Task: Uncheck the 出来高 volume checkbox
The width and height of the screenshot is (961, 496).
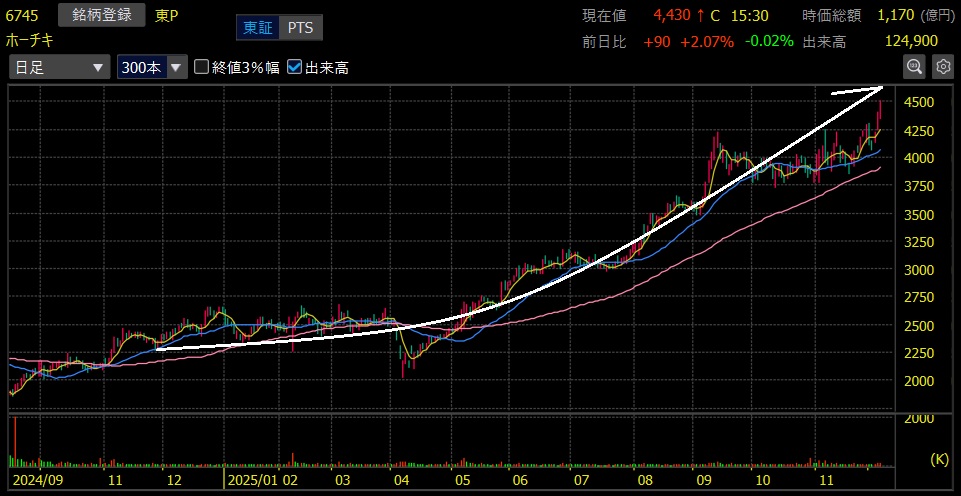Action: (294, 67)
